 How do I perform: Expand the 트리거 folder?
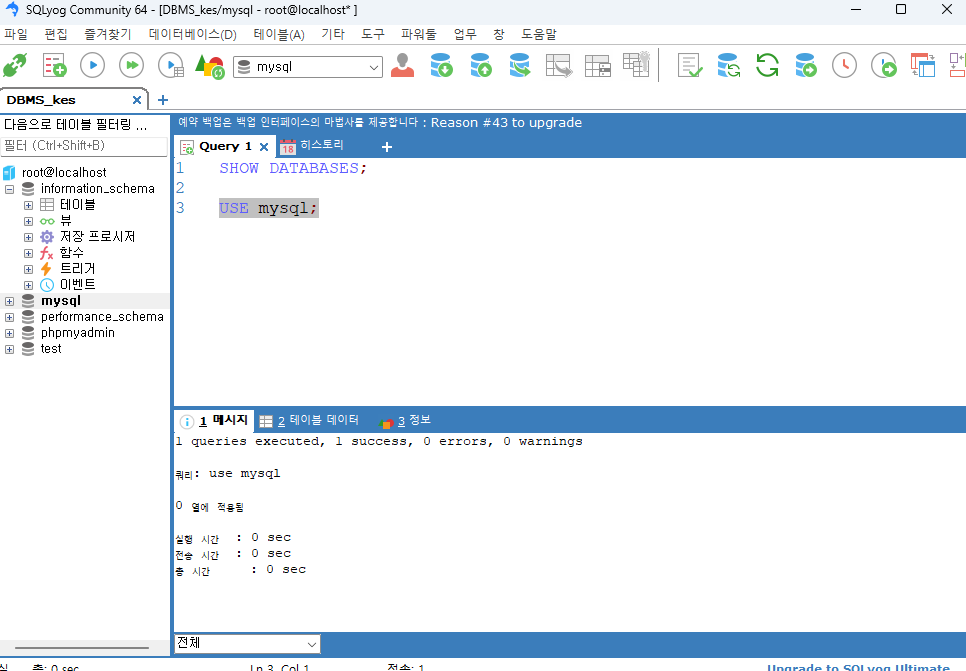[x=28, y=269]
